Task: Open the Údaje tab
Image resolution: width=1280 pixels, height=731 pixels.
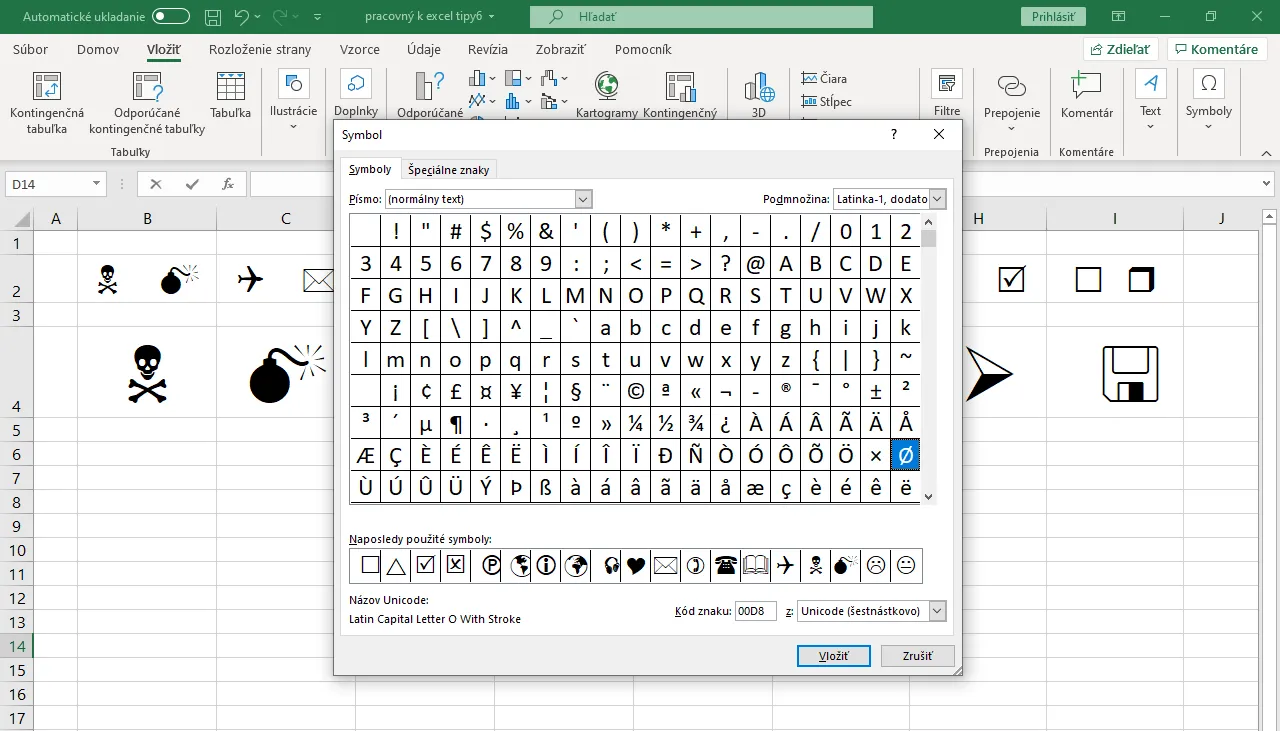Action: click(424, 49)
